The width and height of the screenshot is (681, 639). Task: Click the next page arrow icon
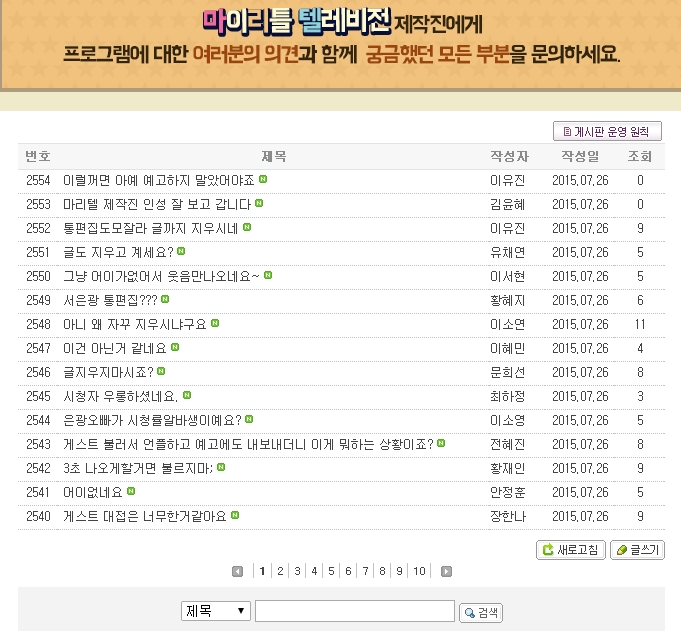tap(446, 571)
